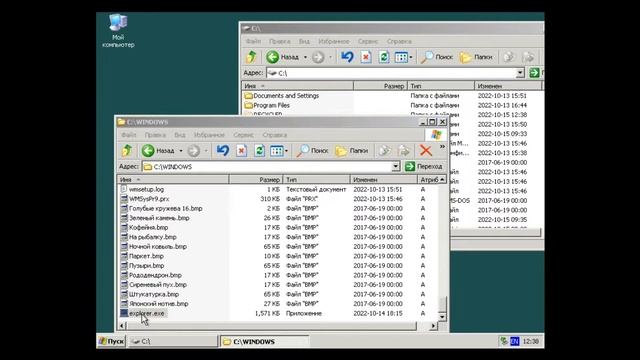The image size is (640, 360).
Task: Select На рыбалку.bmp file
Action: tap(153, 237)
